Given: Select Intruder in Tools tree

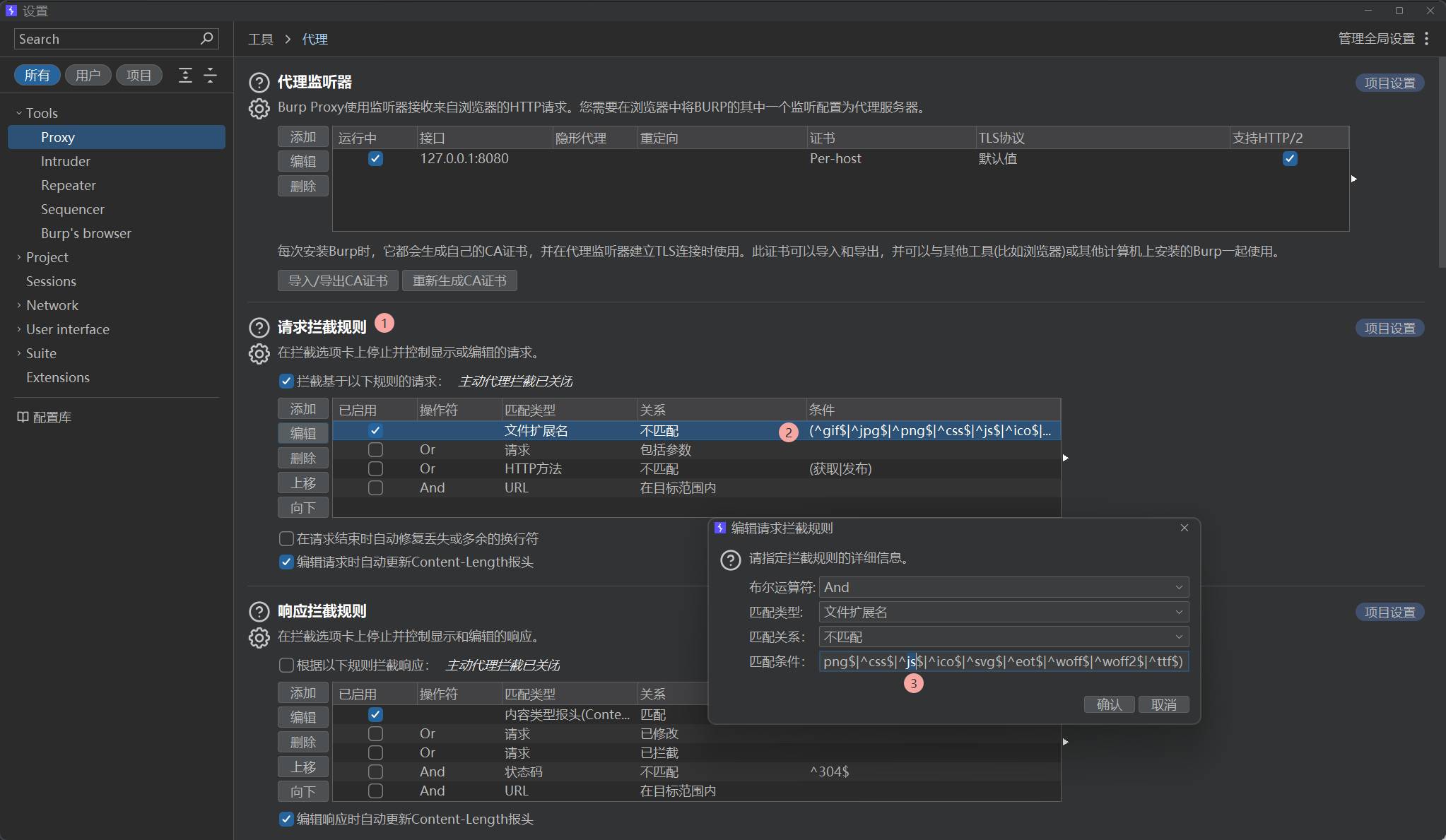Looking at the screenshot, I should pos(66,161).
